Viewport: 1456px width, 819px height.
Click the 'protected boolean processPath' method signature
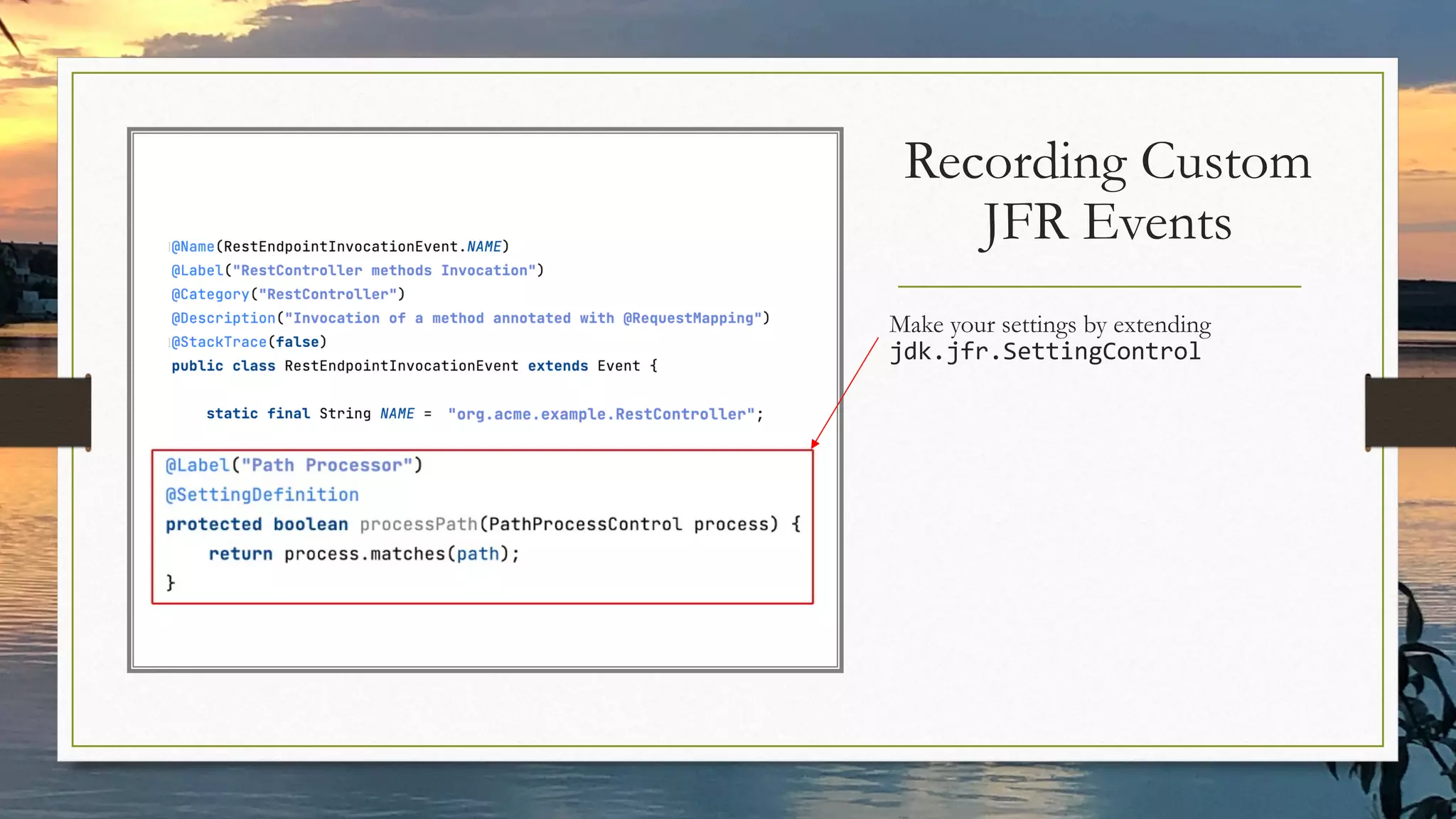point(483,525)
